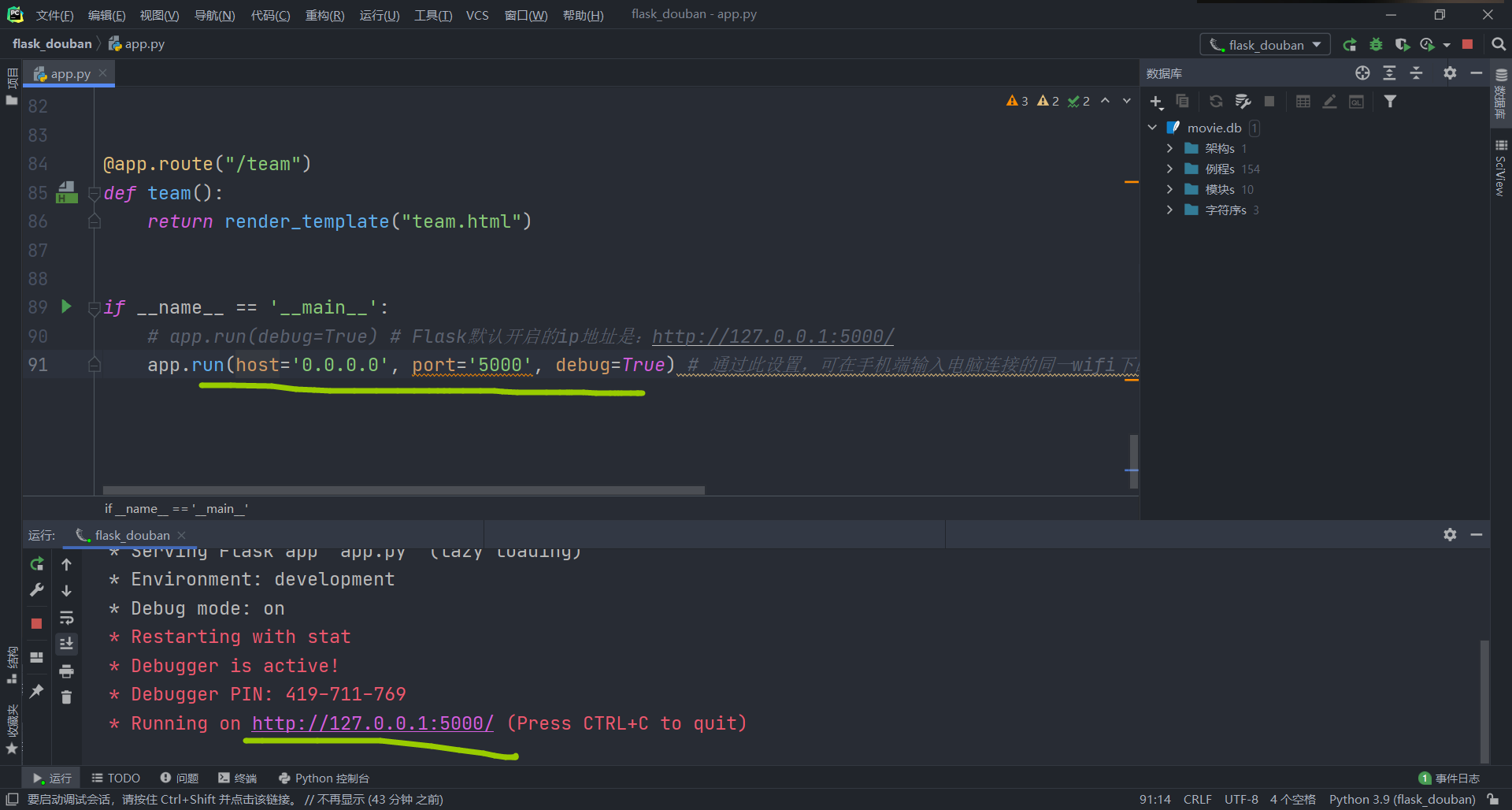This screenshot has width=1512, height=810.
Task: Toggle tool window bars via bottom-left corner icon
Action: (x=12, y=799)
